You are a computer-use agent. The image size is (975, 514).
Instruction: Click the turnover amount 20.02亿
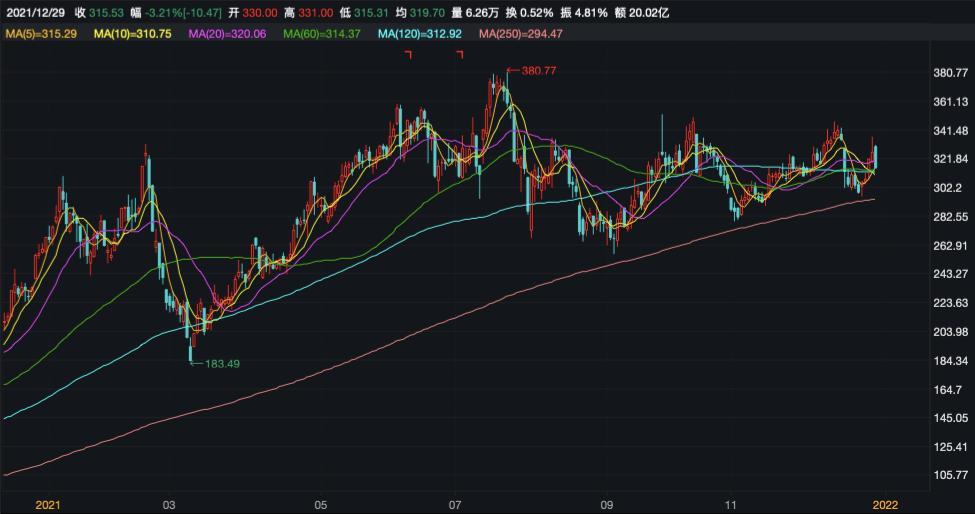click(650, 12)
